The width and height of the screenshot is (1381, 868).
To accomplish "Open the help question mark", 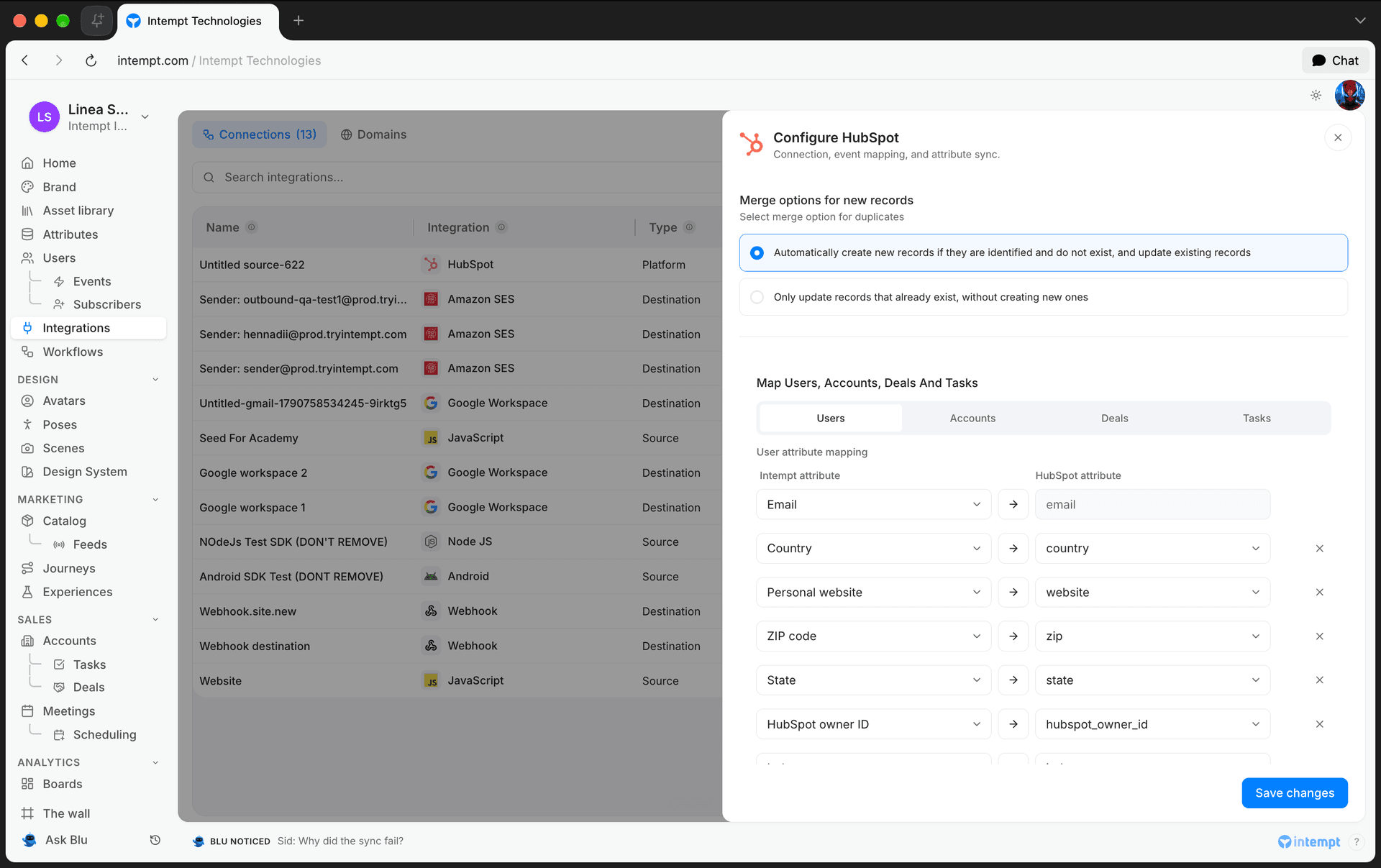I will (1357, 841).
